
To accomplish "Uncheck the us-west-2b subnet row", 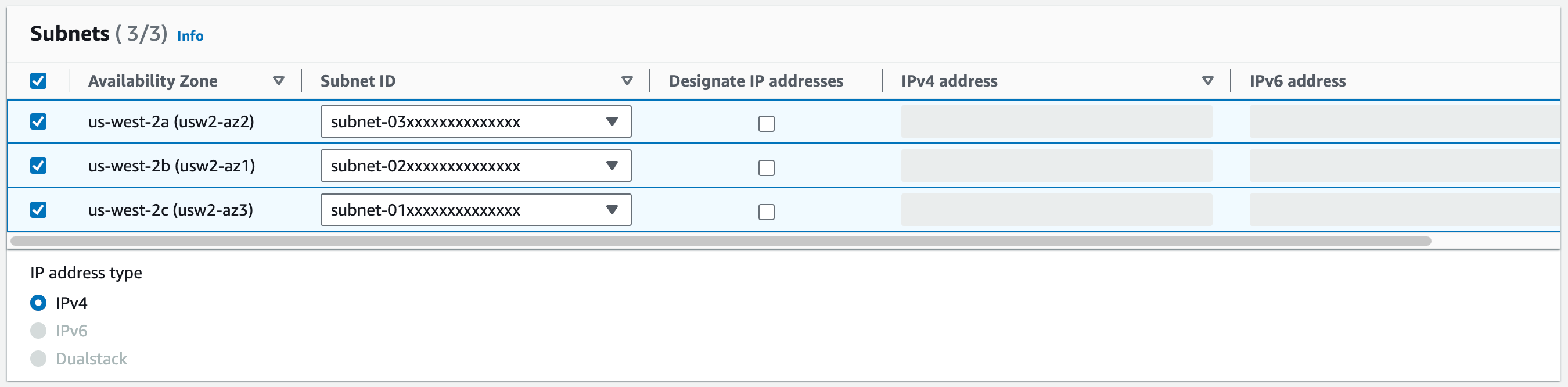I will pos(38,166).
